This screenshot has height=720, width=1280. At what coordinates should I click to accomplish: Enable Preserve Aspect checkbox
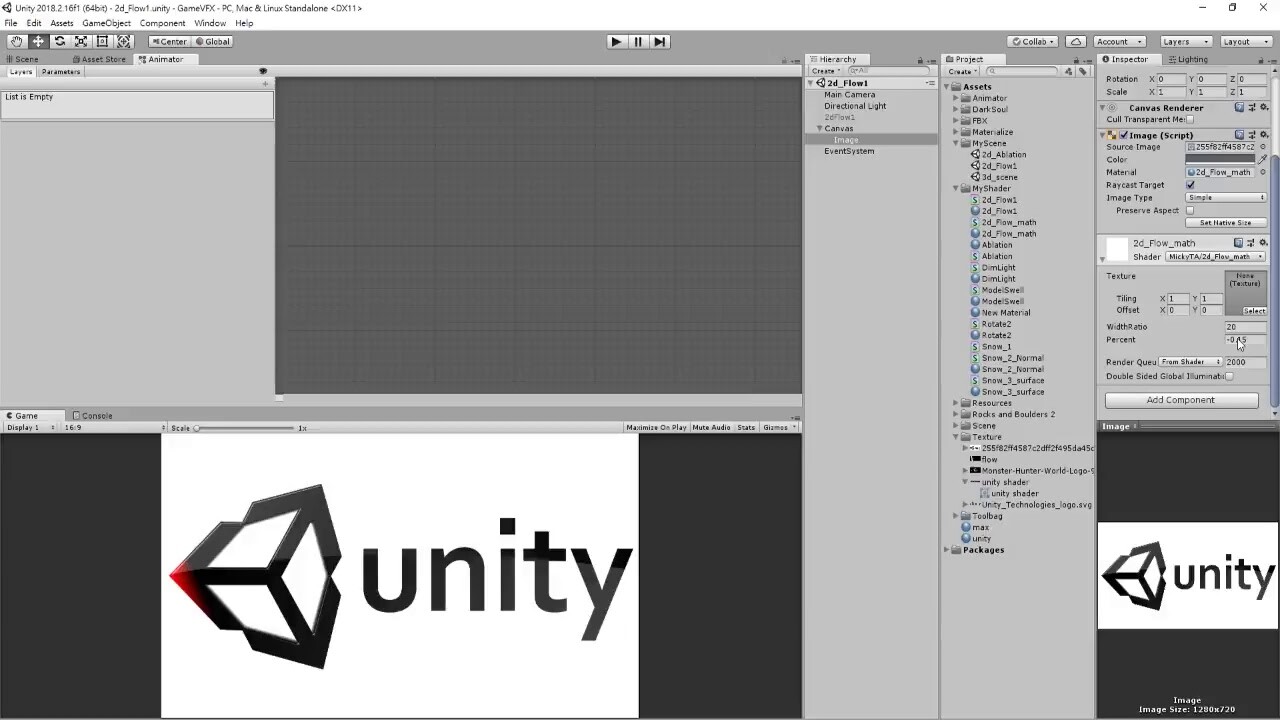(x=1190, y=210)
